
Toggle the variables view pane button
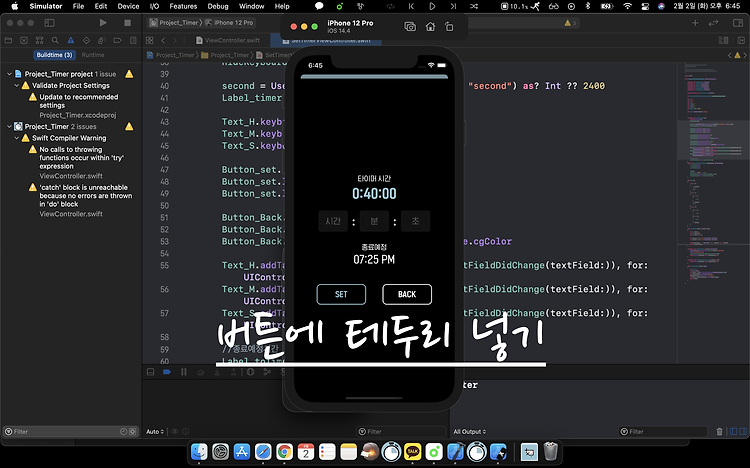pos(733,432)
